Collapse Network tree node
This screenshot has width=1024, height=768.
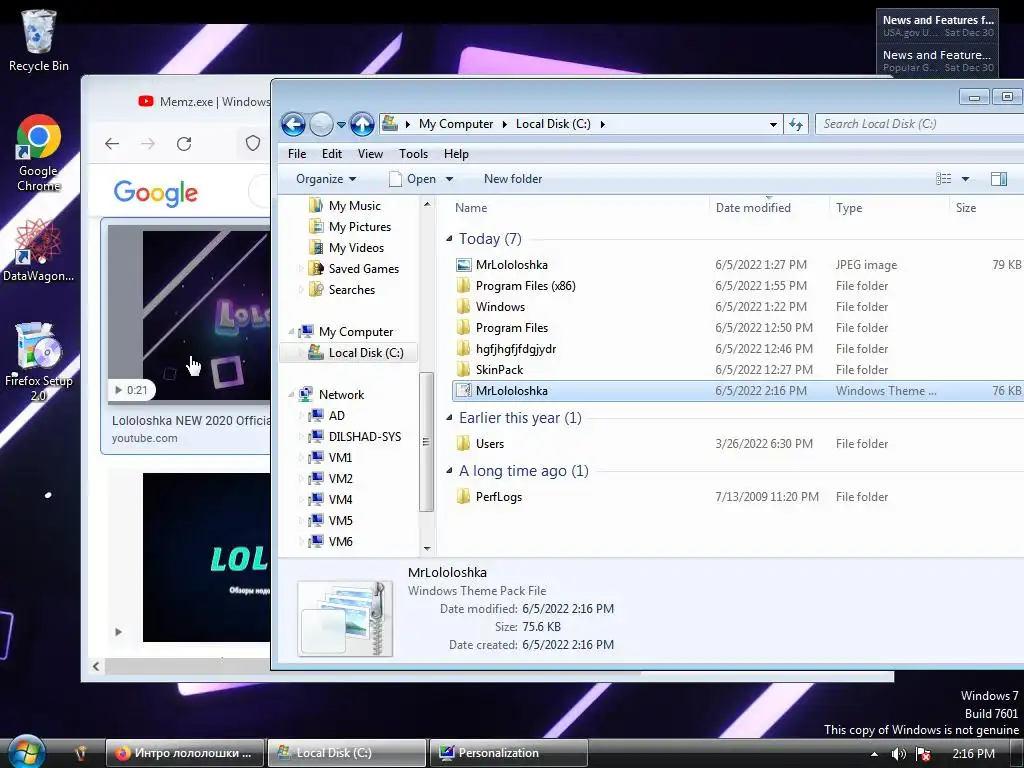coord(291,394)
